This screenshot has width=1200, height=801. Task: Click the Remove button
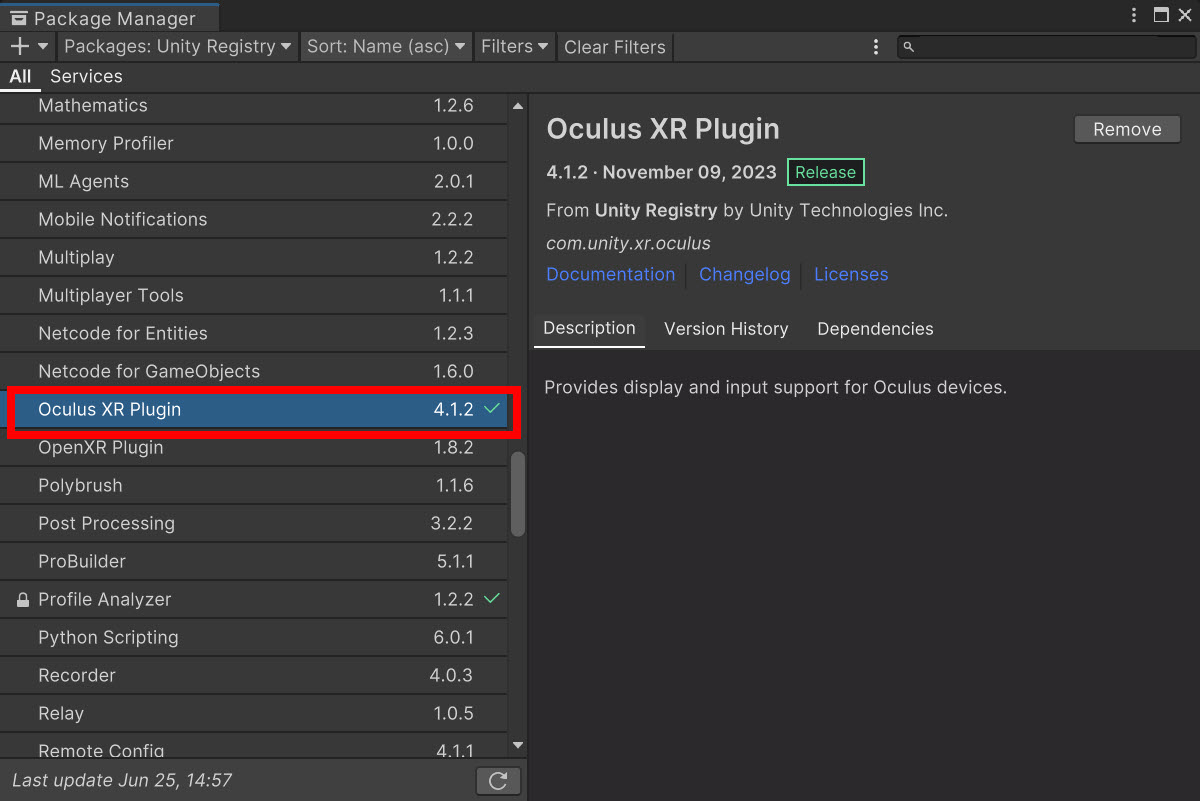tap(1127, 129)
